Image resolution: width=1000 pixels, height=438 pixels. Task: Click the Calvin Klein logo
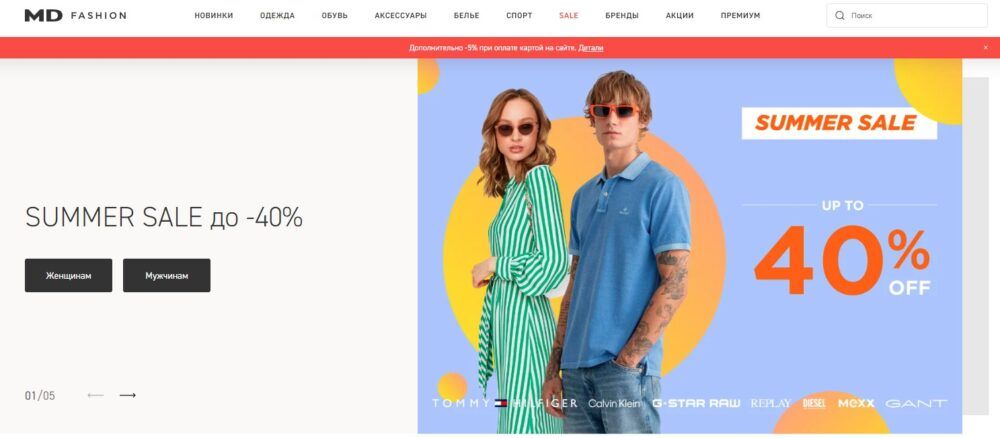(x=615, y=403)
